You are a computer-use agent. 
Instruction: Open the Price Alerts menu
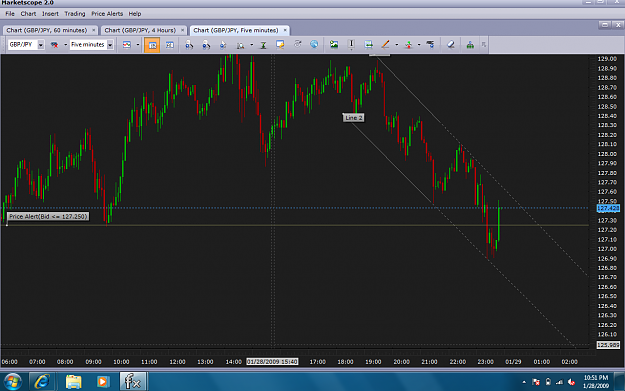(107, 14)
